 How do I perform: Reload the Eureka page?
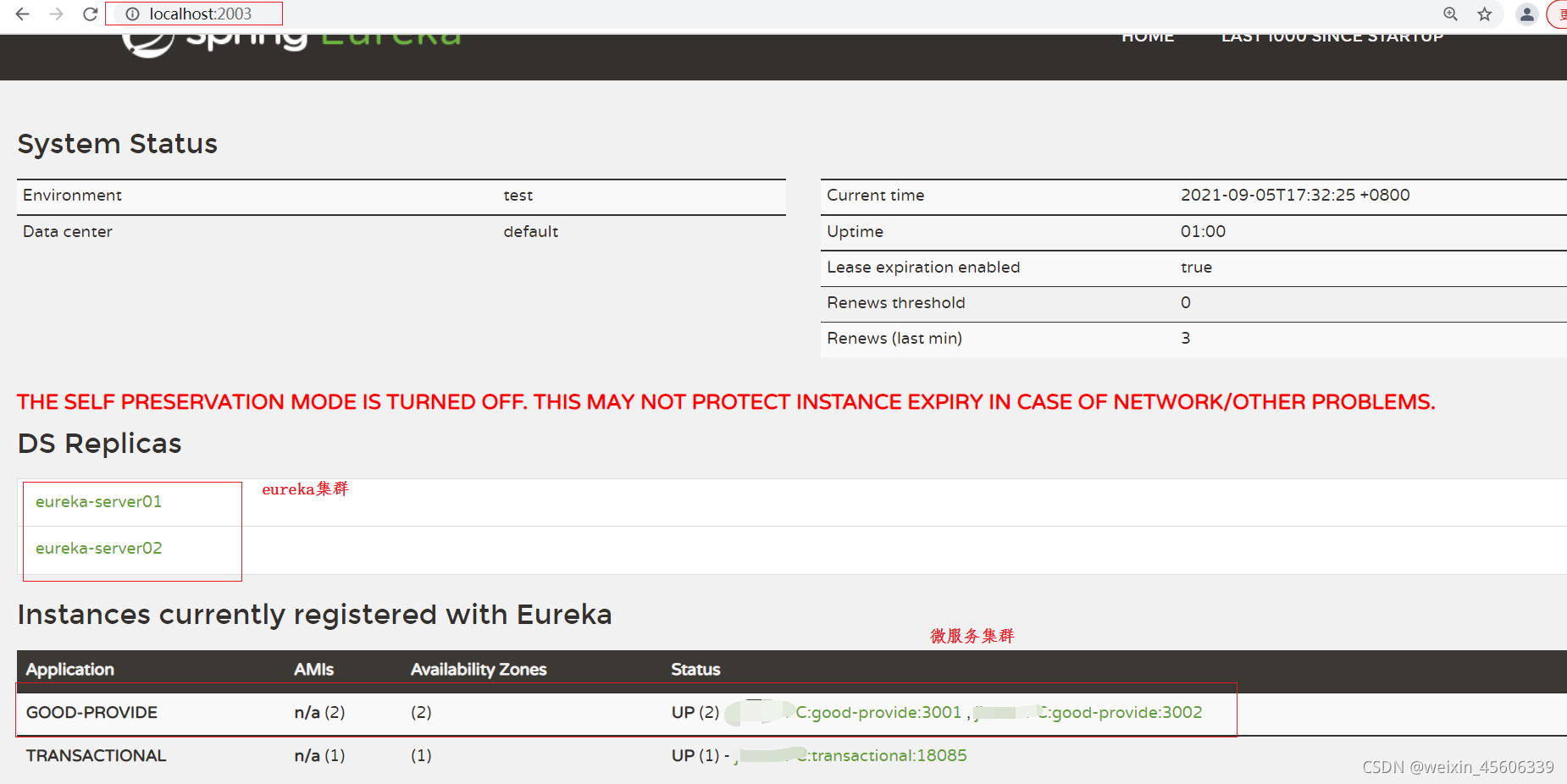[x=90, y=14]
